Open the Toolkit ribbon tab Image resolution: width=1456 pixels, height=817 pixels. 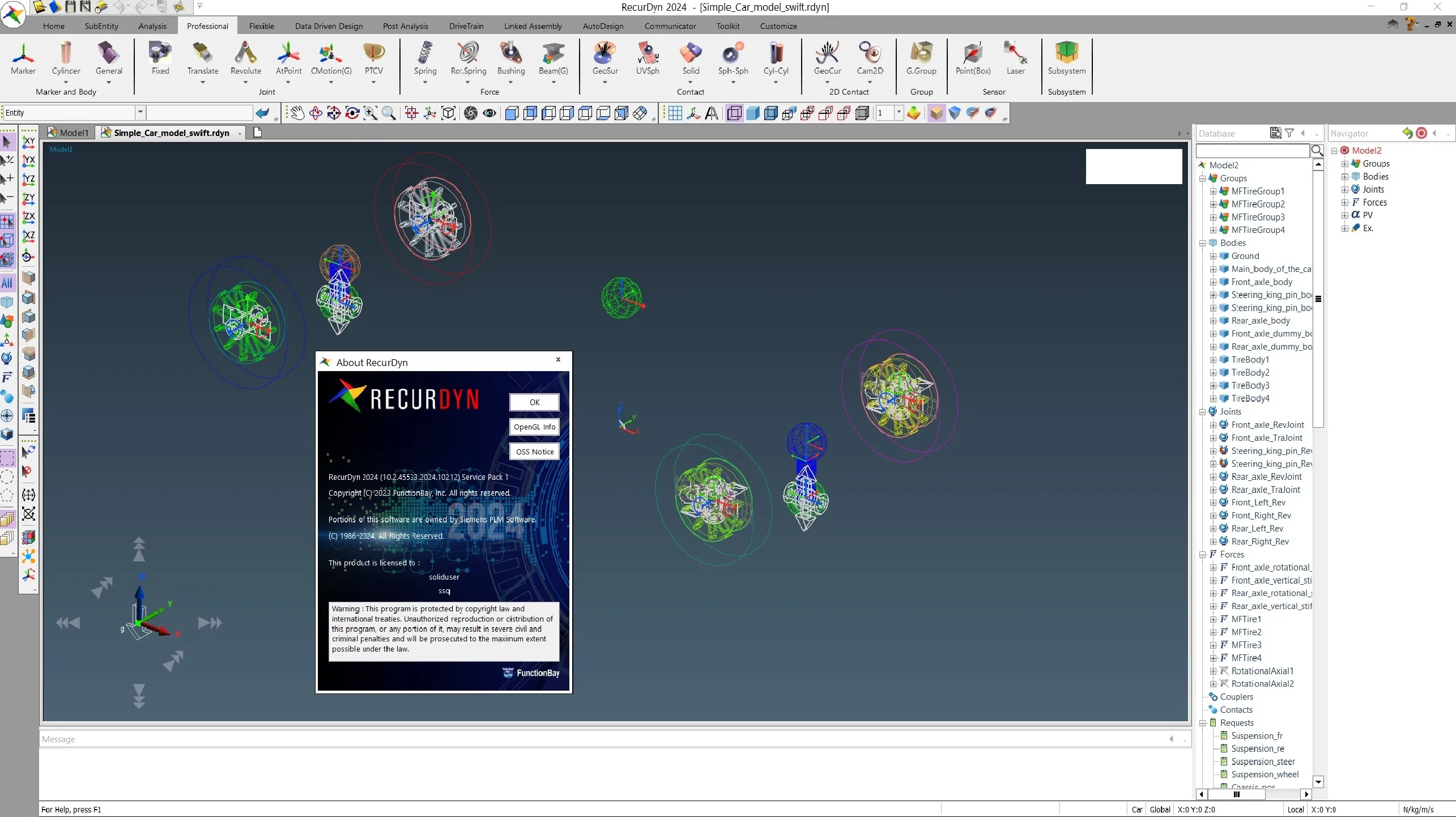click(728, 26)
